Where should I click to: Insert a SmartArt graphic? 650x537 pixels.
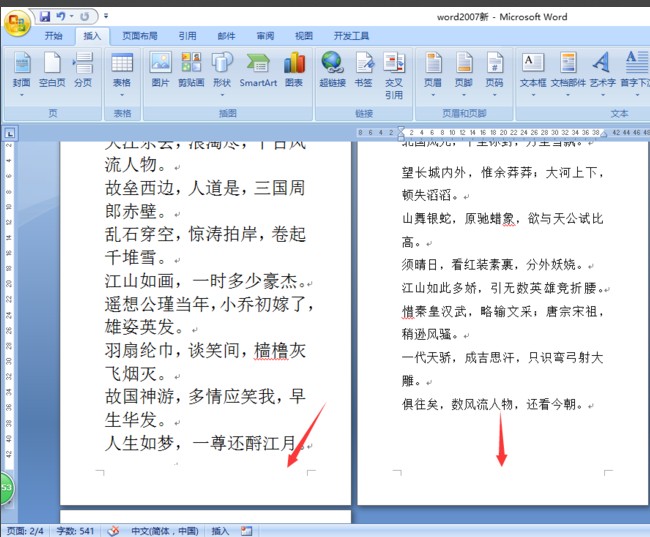[258, 70]
